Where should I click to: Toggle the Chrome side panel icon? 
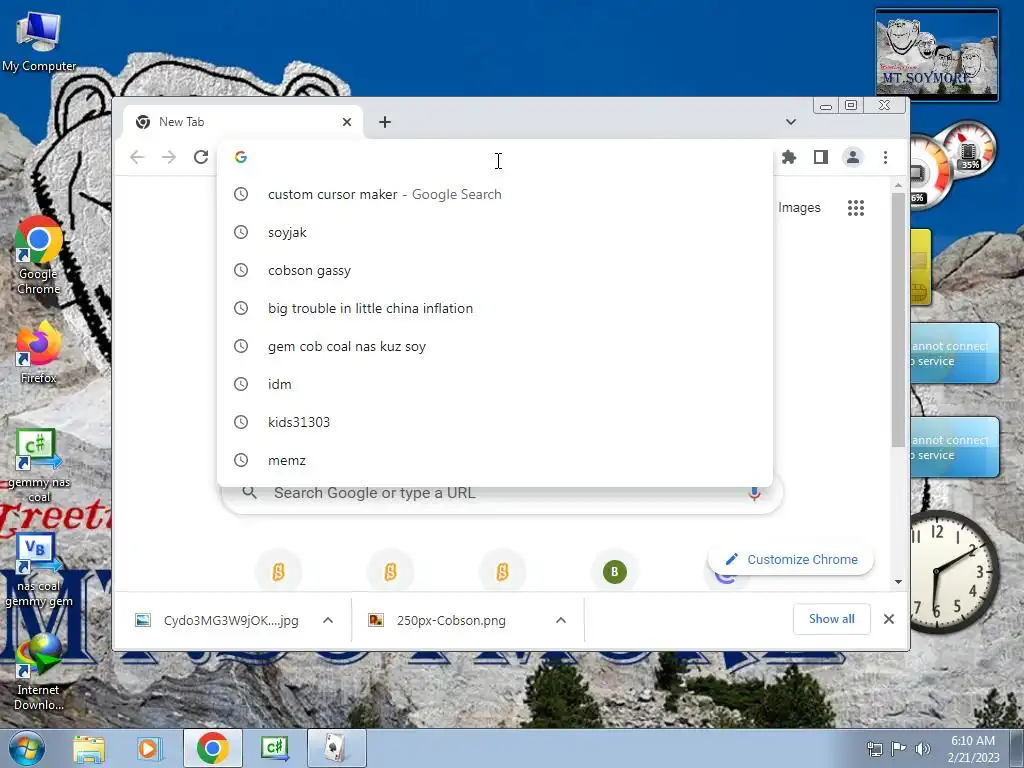(821, 157)
